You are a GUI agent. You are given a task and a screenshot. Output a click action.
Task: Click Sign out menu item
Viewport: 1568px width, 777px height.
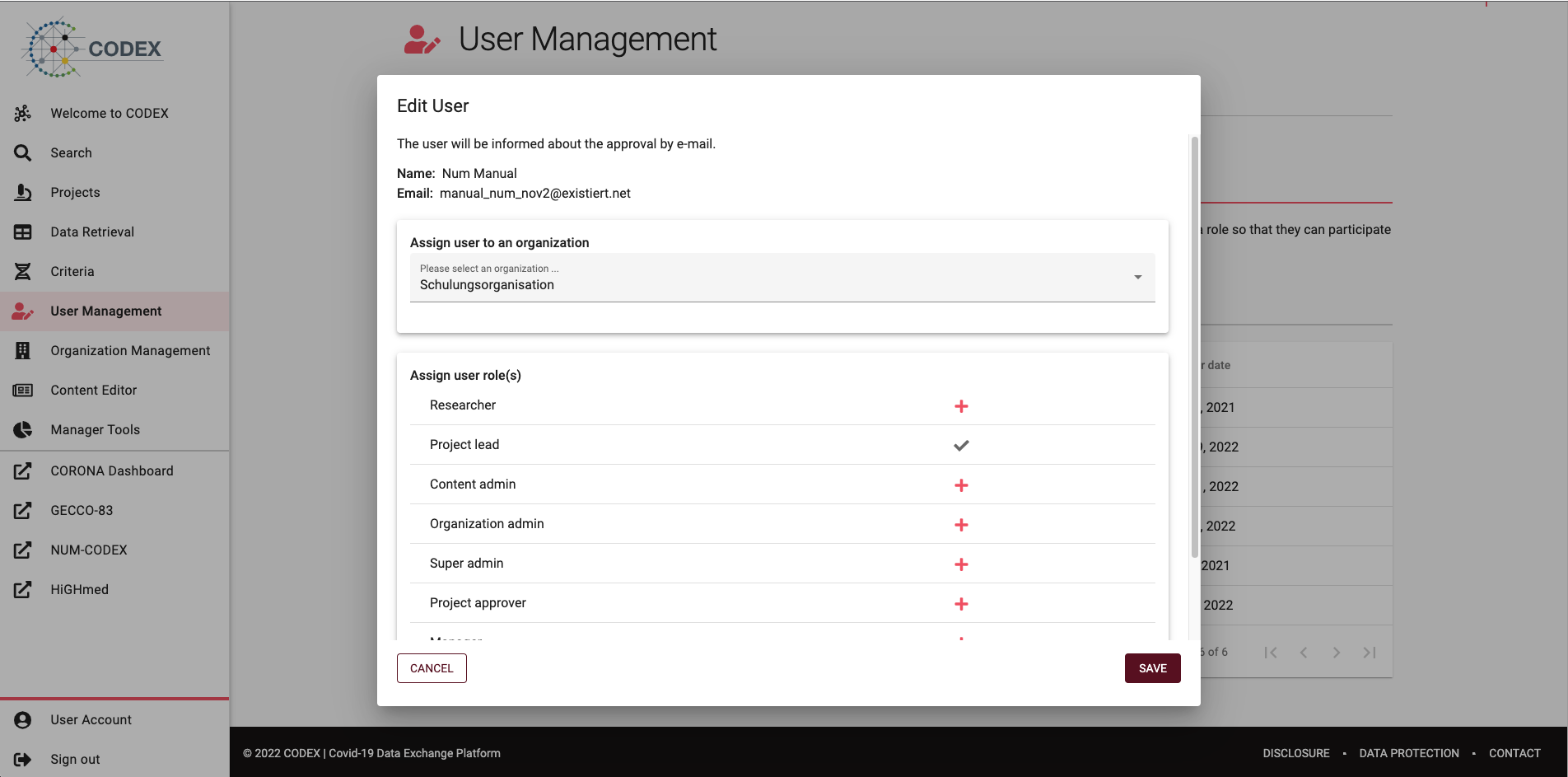pyautogui.click(x=114, y=760)
